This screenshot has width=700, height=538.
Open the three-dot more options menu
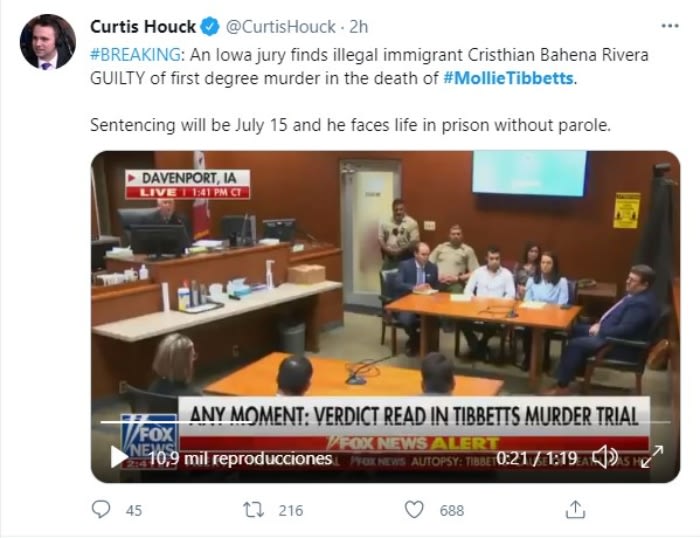670,26
